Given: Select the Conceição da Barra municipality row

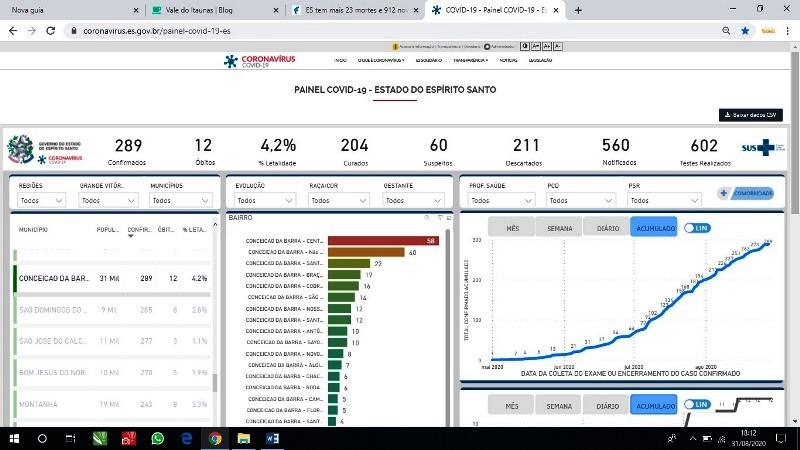Looking at the screenshot, I should [112, 279].
